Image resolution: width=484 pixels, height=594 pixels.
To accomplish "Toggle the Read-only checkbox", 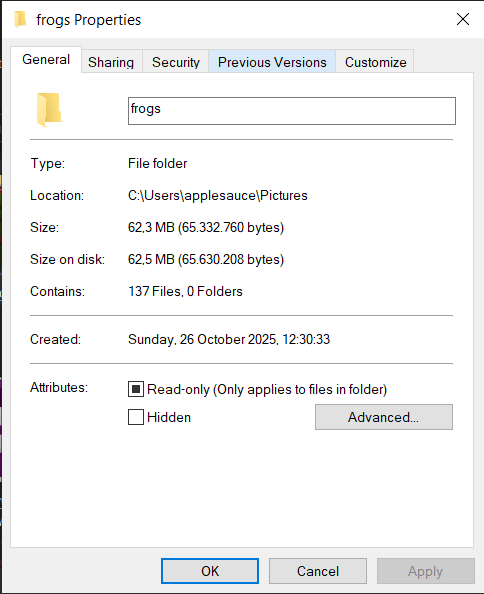I will (x=136, y=389).
